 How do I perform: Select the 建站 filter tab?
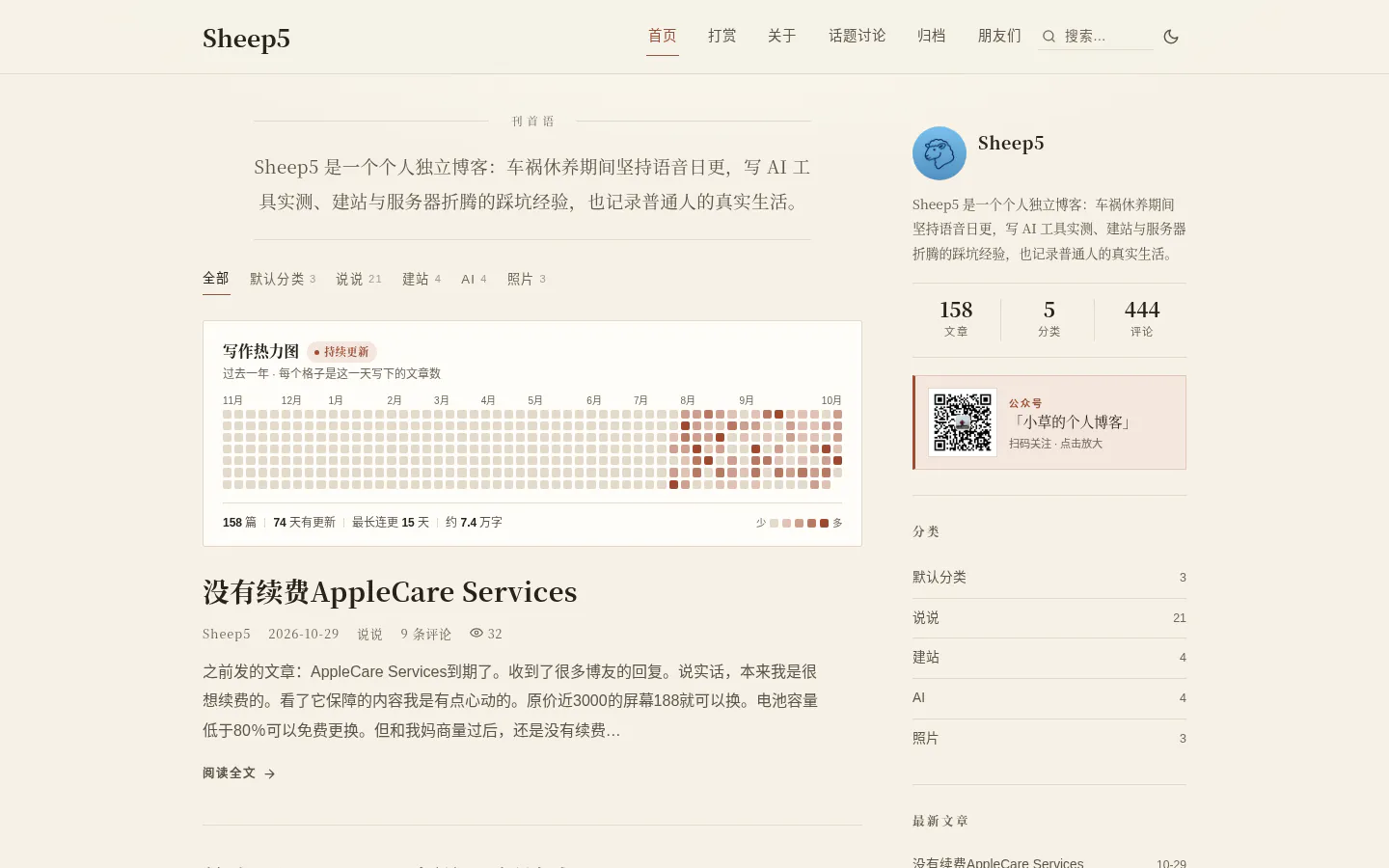point(422,279)
